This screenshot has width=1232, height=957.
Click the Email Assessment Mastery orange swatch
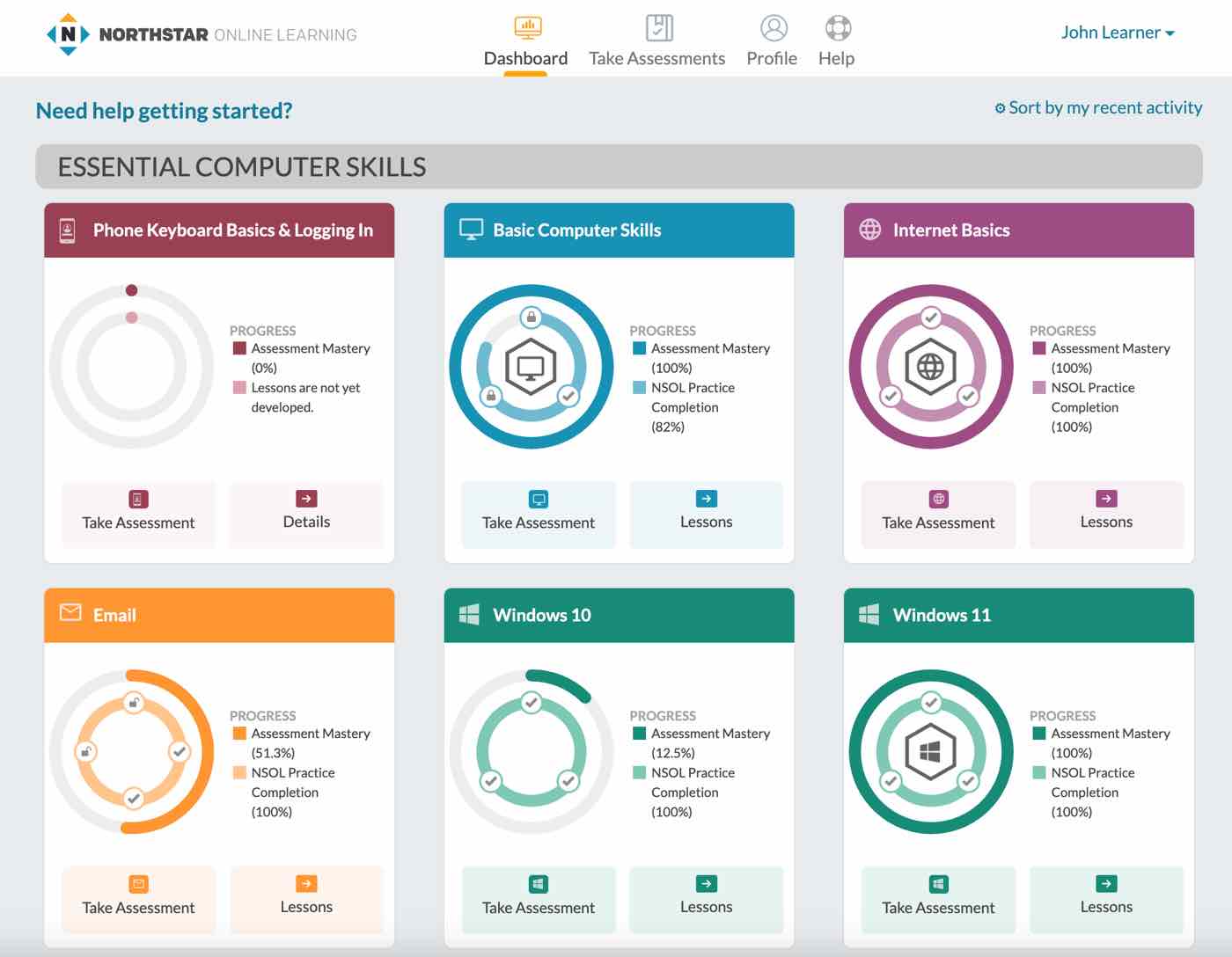[x=239, y=733]
